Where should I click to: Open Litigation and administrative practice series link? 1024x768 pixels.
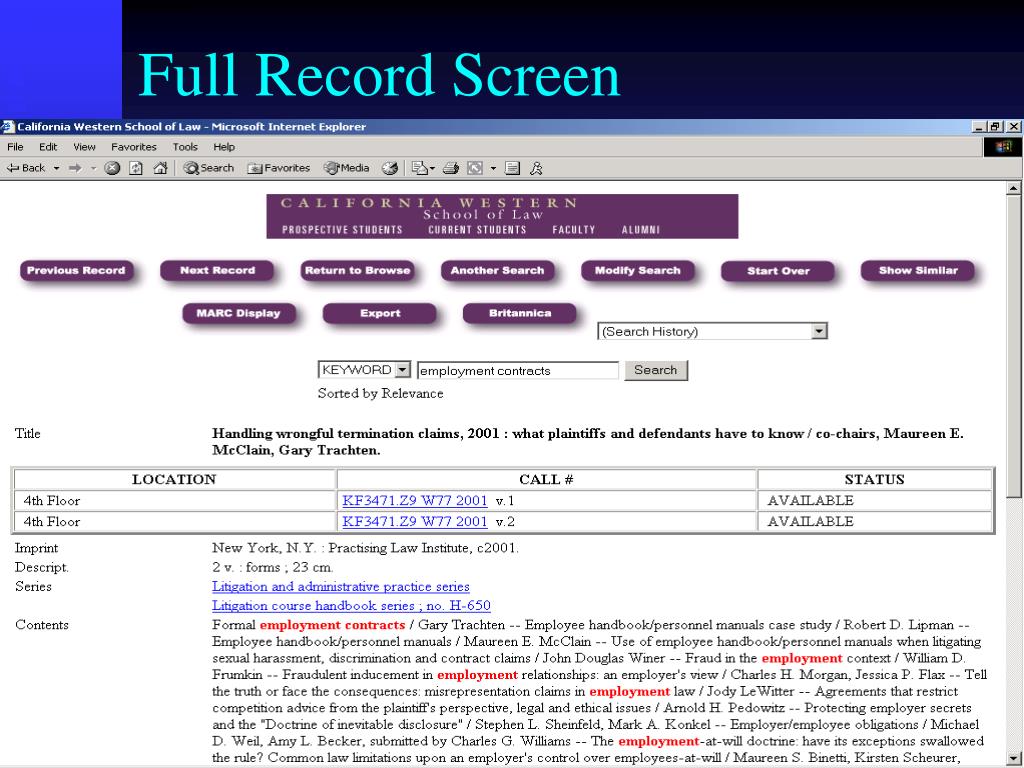tap(341, 586)
